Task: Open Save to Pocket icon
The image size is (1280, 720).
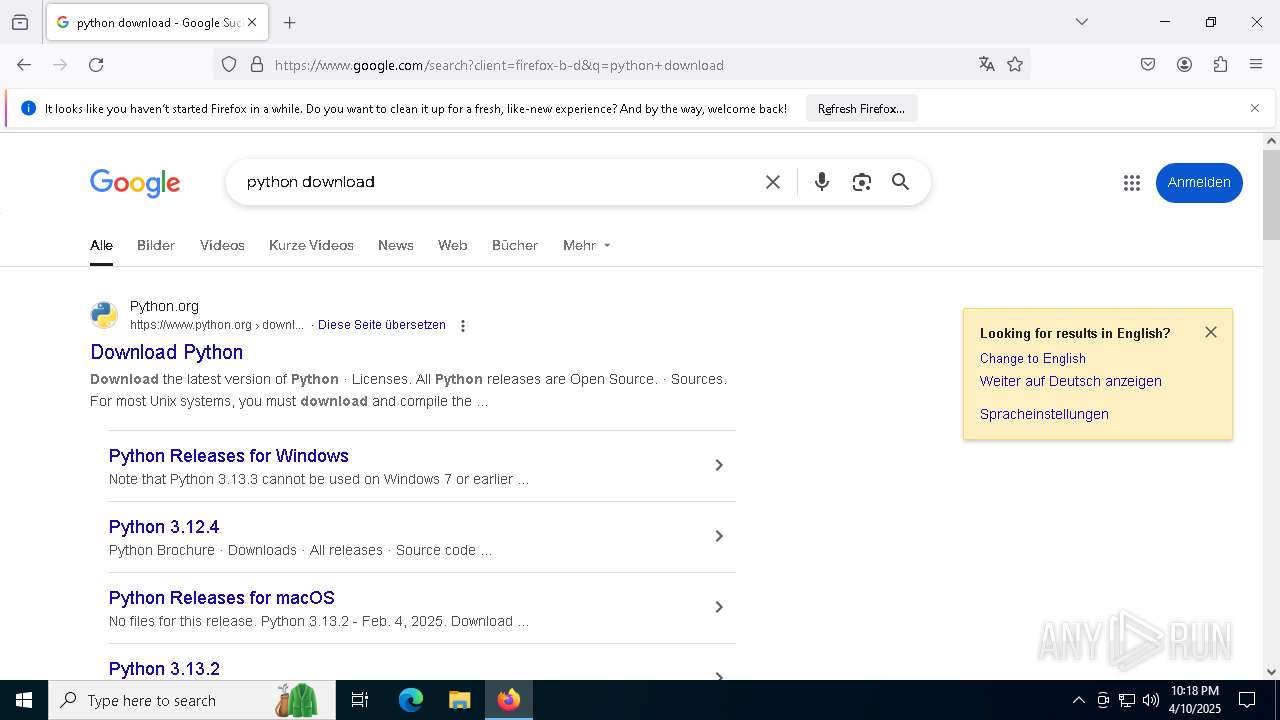Action: coord(1148,65)
